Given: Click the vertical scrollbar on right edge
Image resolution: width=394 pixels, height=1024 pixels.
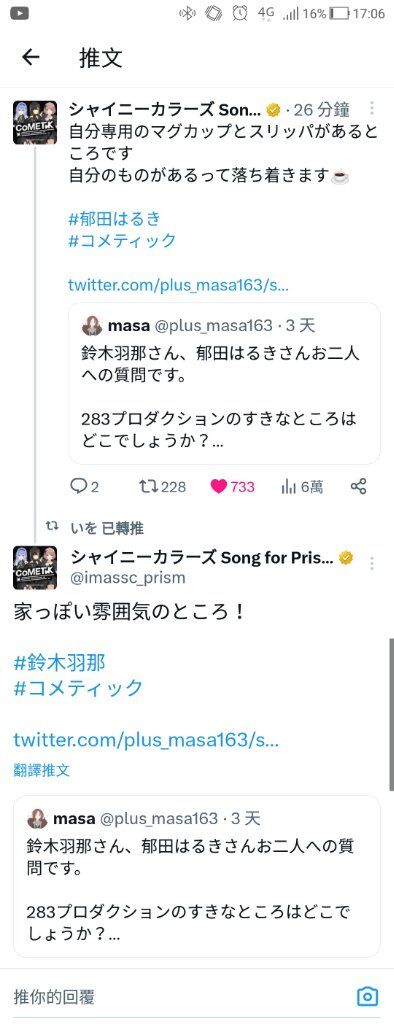Looking at the screenshot, I should [391, 714].
